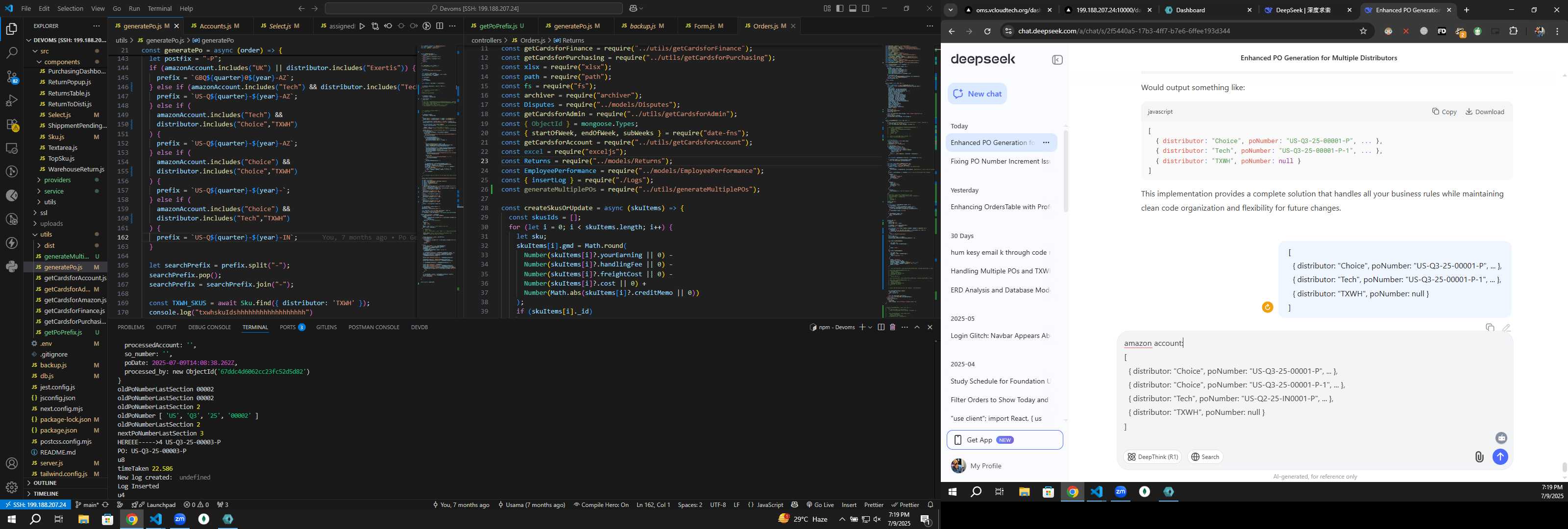Image resolution: width=1568 pixels, height=529 pixels.
Task: Open Extensions view in VS Code activity bar
Action: pos(12,124)
